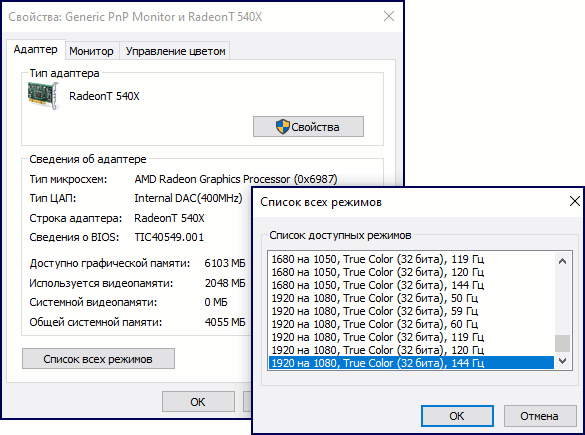Viewport: 585px width, 435px height.
Task: Click the shield icon on the Свойства button
Action: pyautogui.click(x=282, y=127)
